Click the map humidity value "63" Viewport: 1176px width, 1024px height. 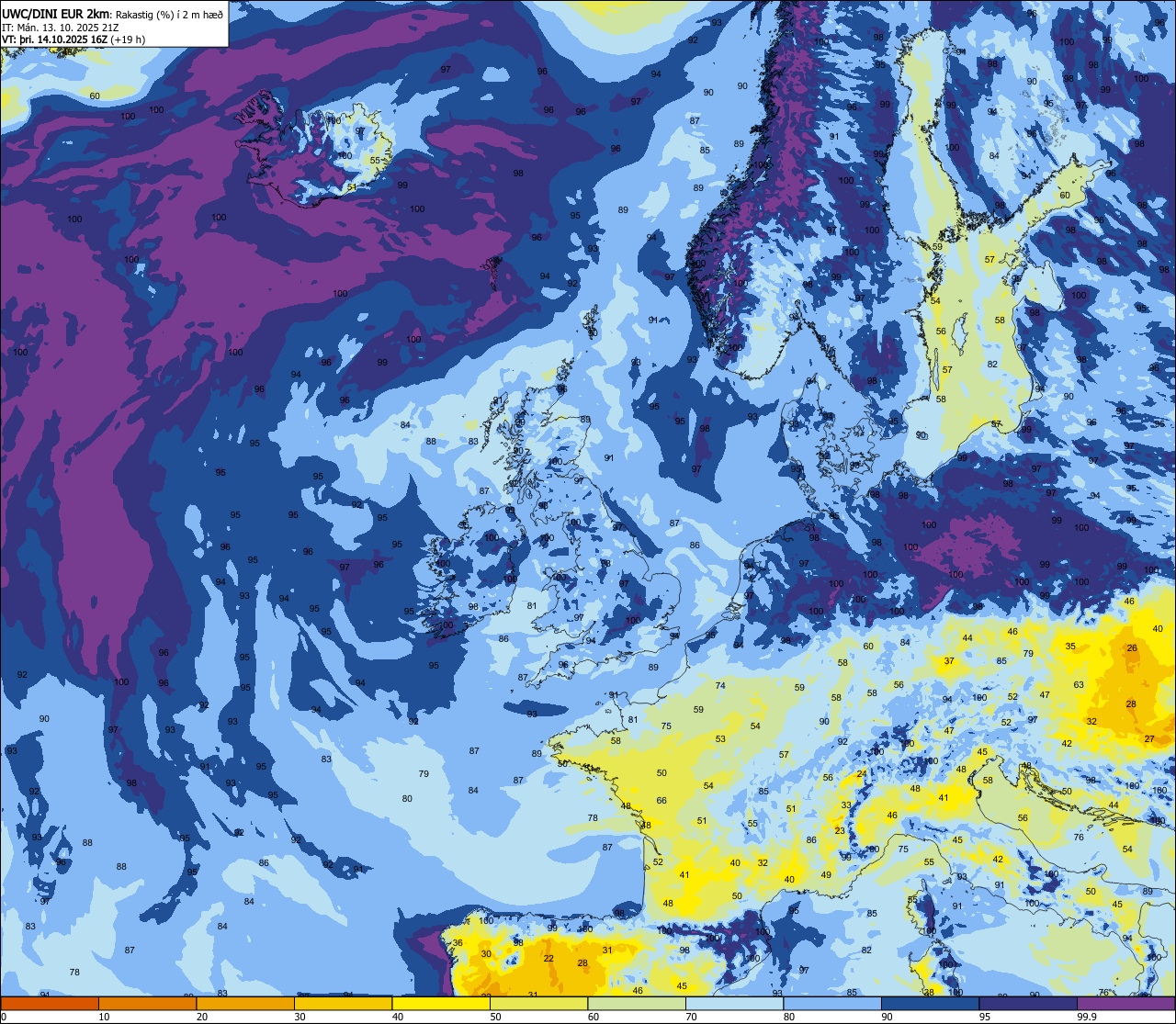click(x=1079, y=684)
